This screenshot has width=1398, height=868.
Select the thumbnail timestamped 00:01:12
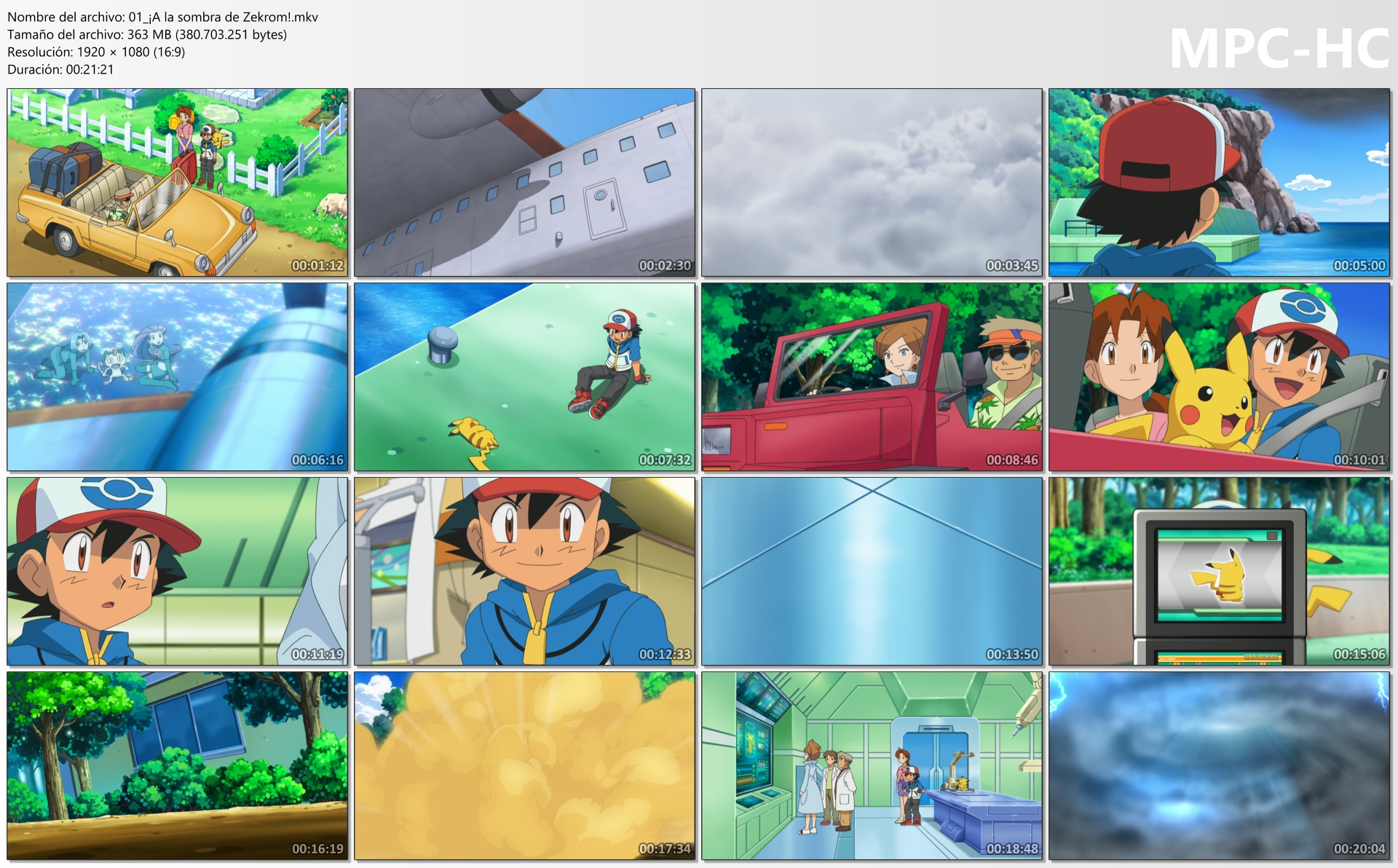tap(178, 183)
